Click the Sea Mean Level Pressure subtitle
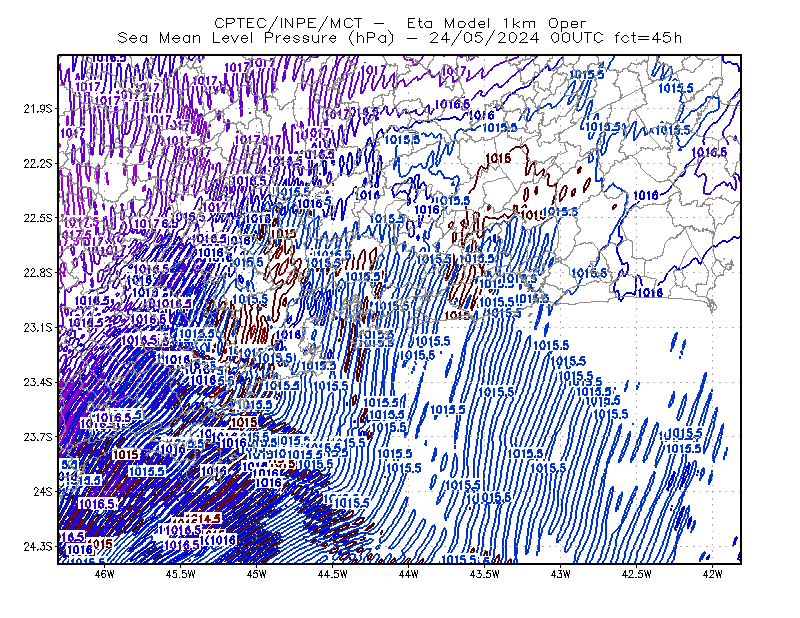Image resolution: width=800 pixels, height=618 pixels. click(399, 38)
